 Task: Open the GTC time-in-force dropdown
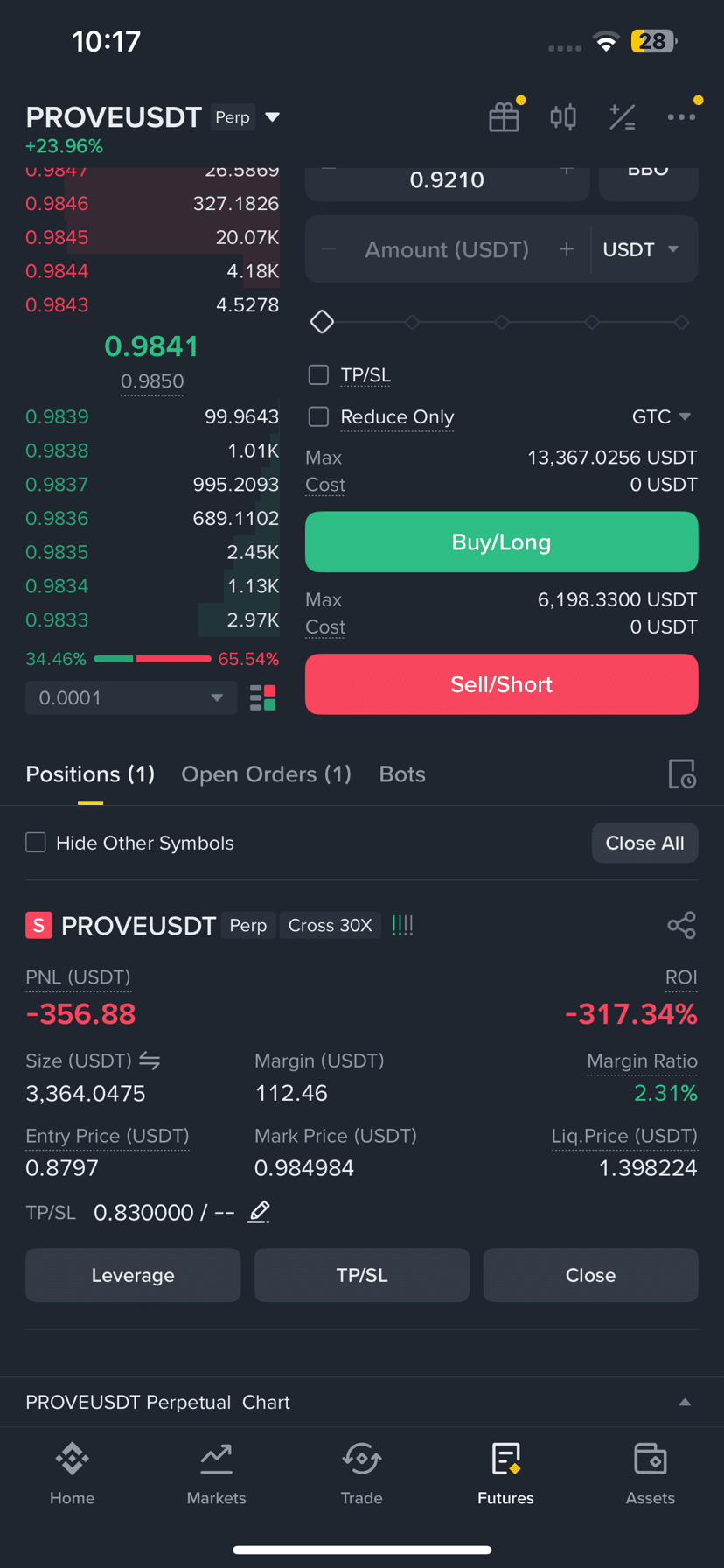coord(662,416)
